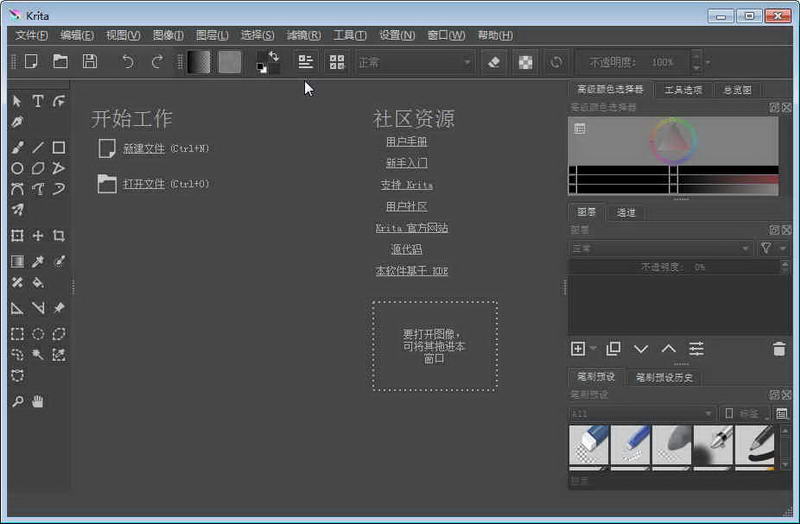This screenshot has width=800, height=524.
Task: Click the New Document toolbar icon
Action: 31,62
